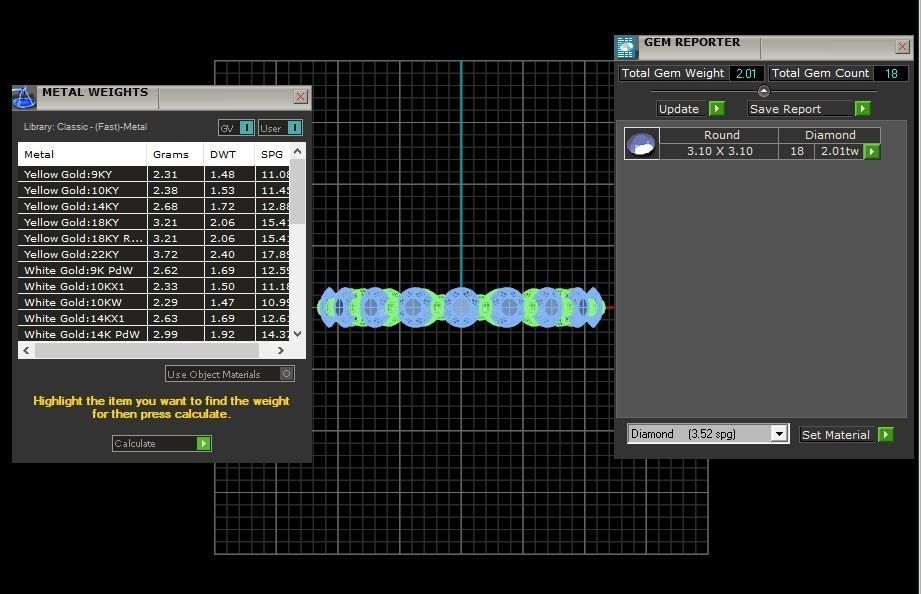
Task: Click the Gem Reporter panel icon
Action: (x=626, y=48)
